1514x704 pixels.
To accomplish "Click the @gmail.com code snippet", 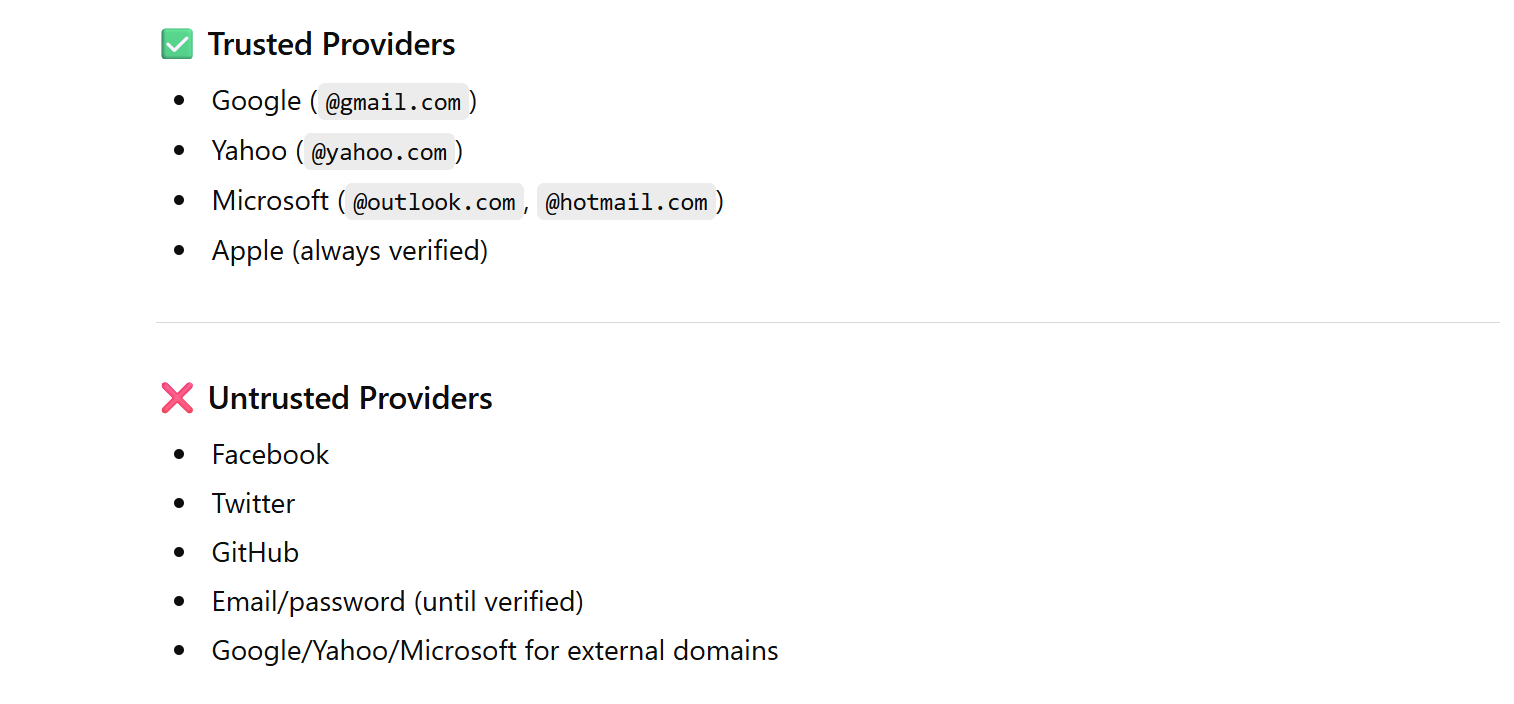I will click(393, 102).
